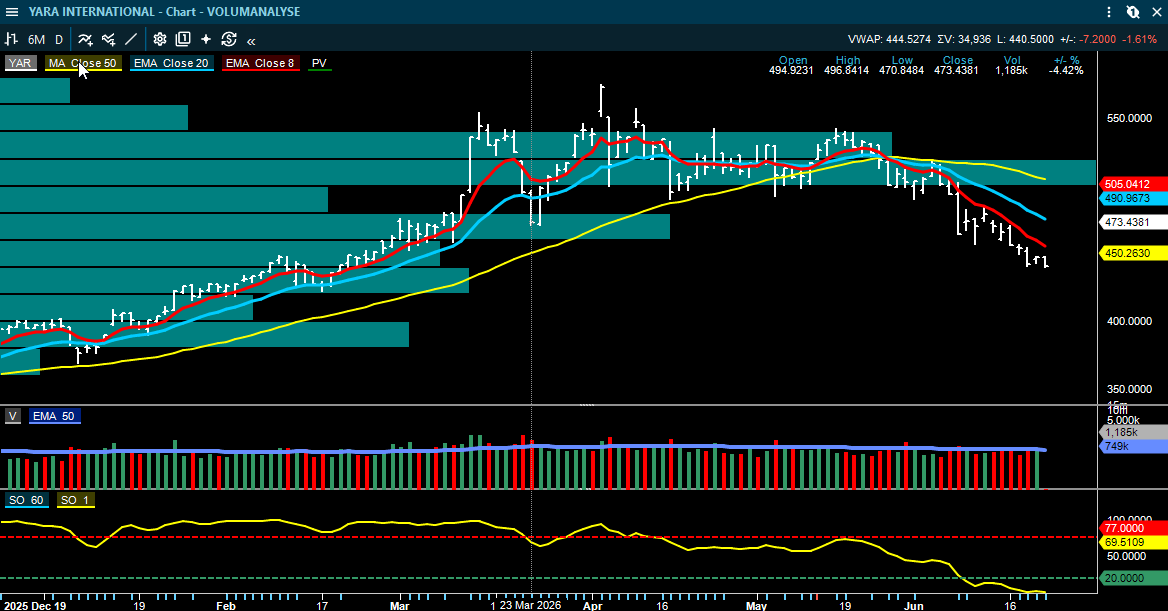This screenshot has width=1168, height=611.
Task: Click the blue 490.9673 price tag
Action: [x=1132, y=198]
